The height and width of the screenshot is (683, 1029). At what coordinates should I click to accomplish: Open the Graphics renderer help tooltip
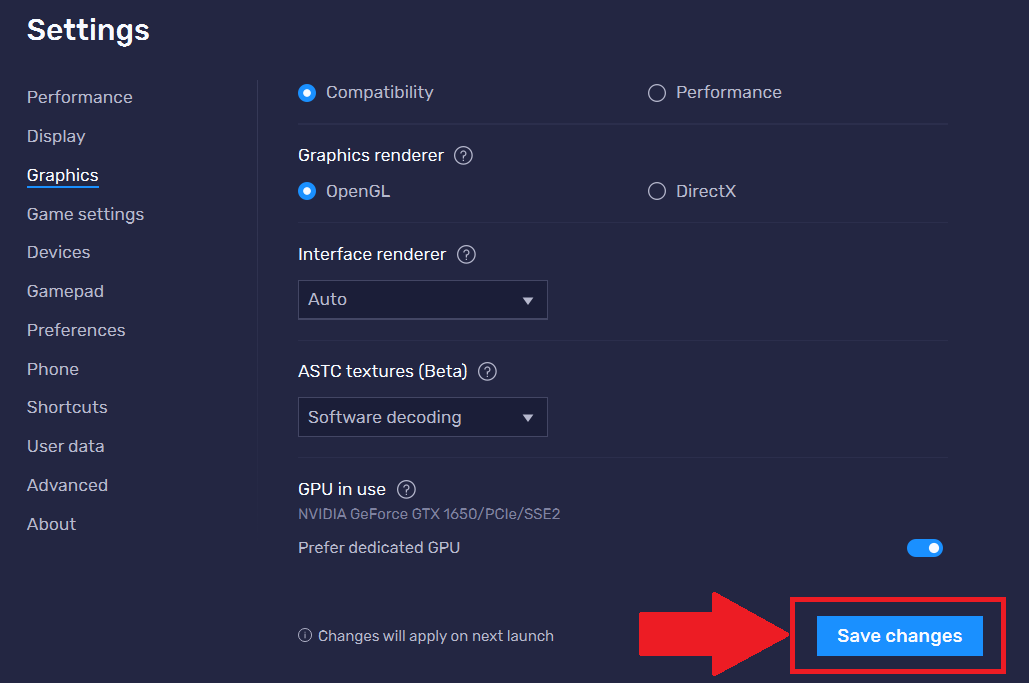(x=463, y=155)
